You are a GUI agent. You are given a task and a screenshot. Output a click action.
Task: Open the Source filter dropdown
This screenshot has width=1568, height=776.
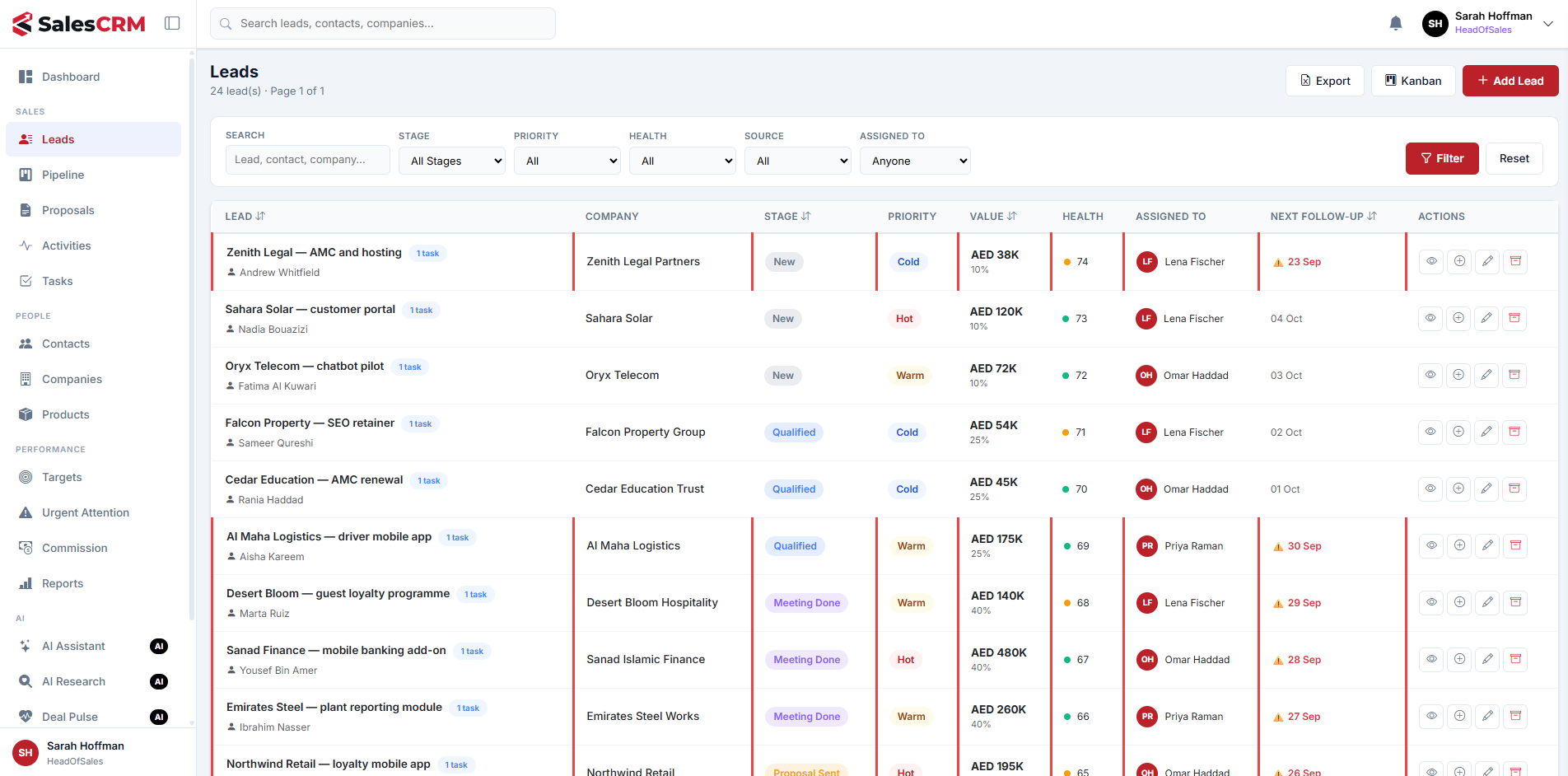tap(798, 161)
